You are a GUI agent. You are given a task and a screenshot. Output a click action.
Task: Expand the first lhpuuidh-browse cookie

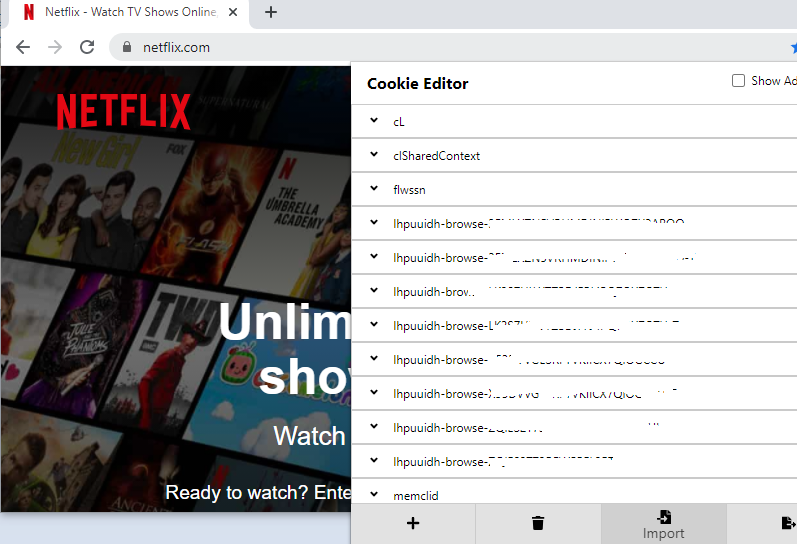(x=575, y=223)
